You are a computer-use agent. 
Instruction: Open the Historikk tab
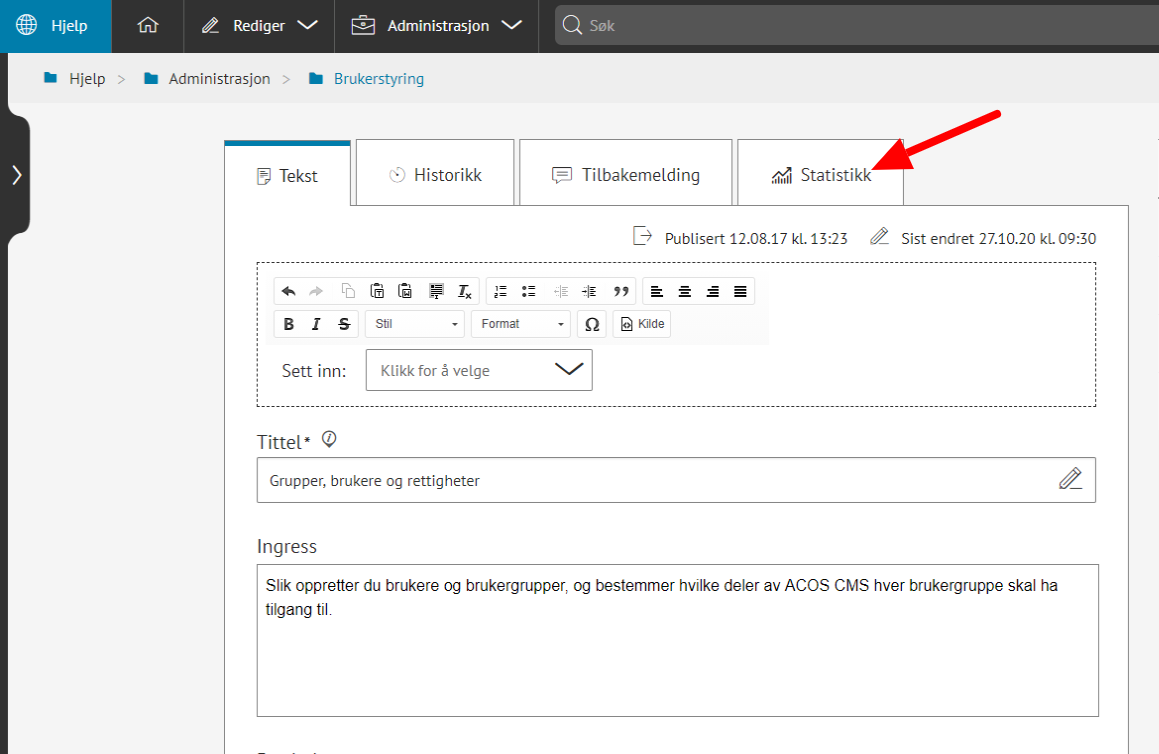(x=435, y=175)
